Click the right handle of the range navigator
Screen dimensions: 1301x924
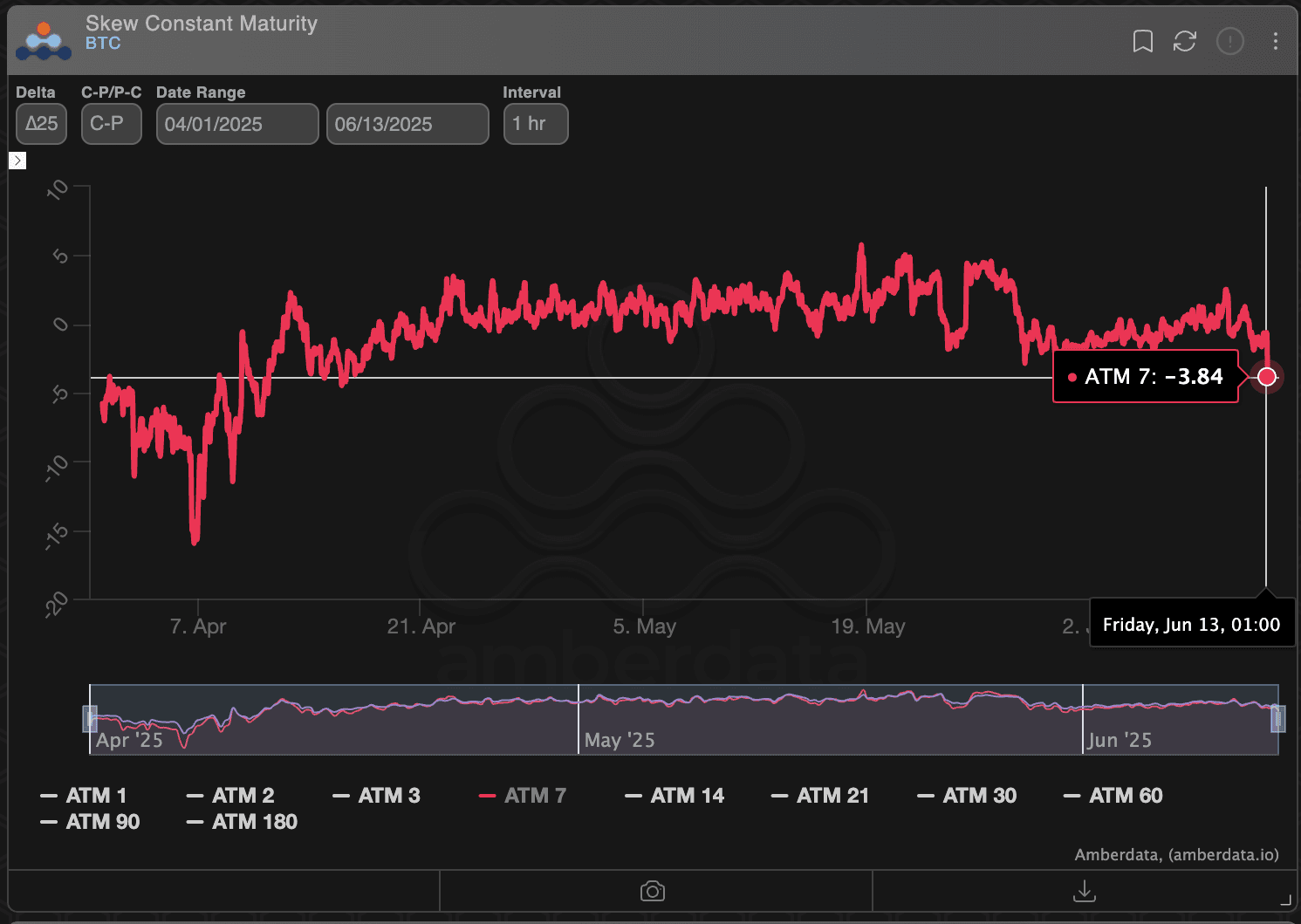tap(1277, 718)
